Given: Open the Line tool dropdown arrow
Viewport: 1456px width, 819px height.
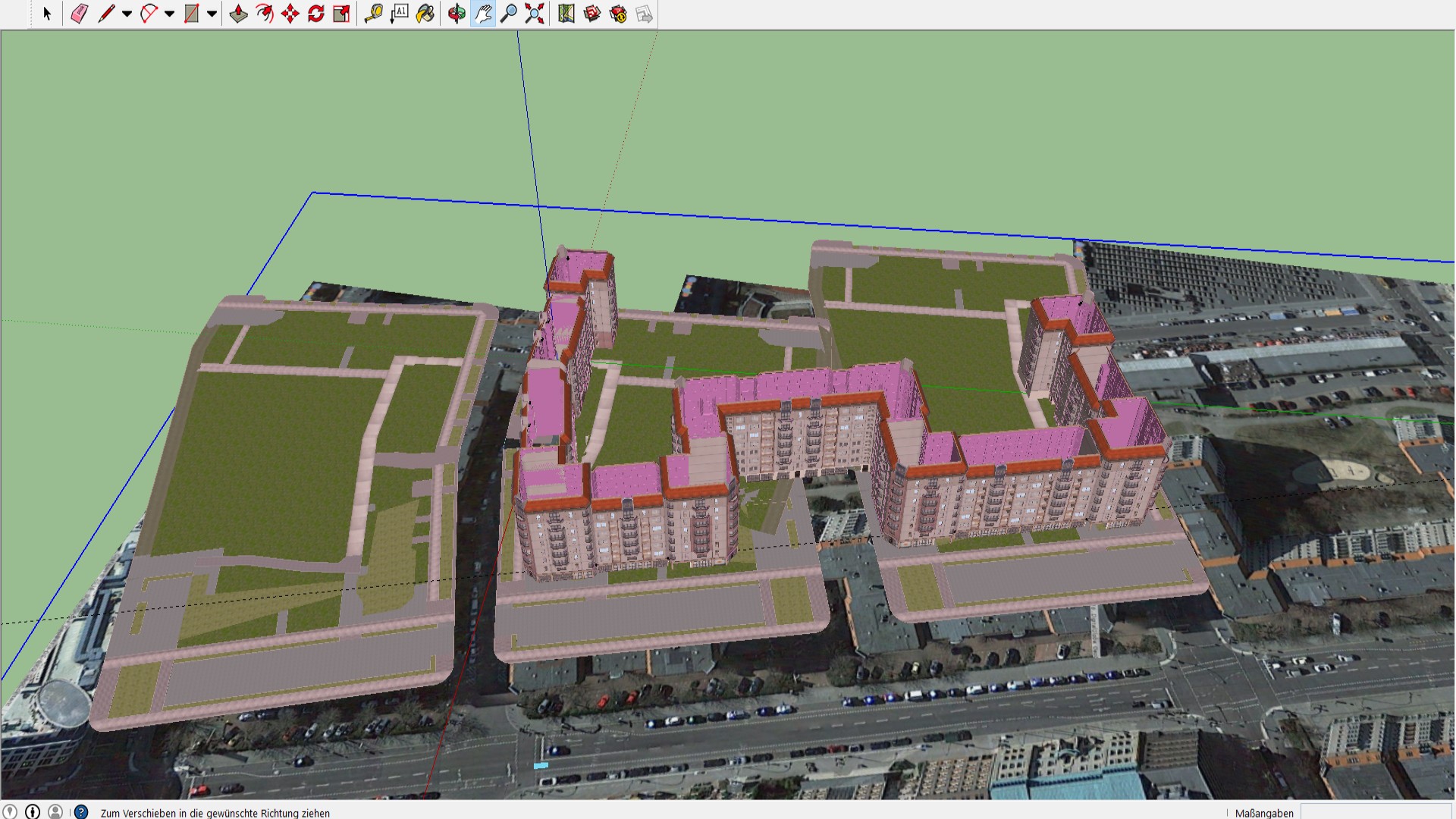Looking at the screenshot, I should tap(127, 14).
